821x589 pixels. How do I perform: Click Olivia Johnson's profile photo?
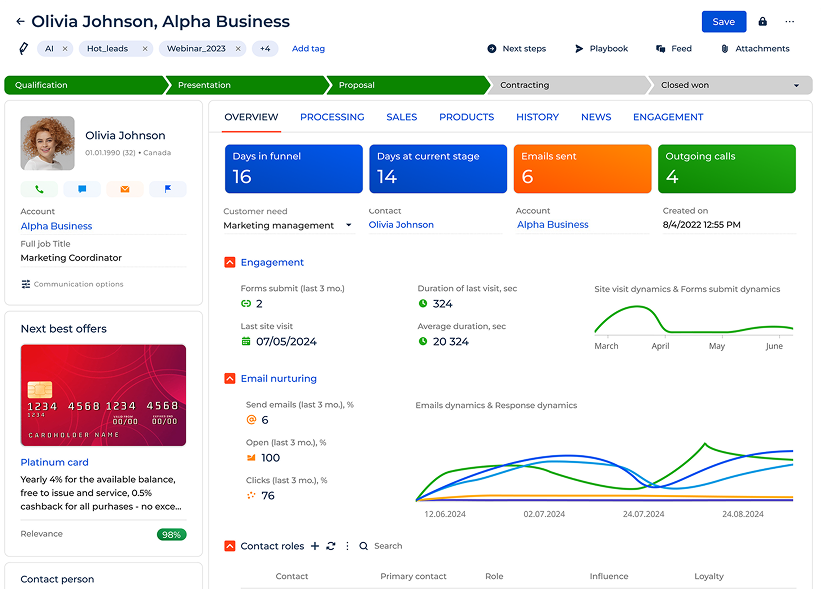point(48,143)
